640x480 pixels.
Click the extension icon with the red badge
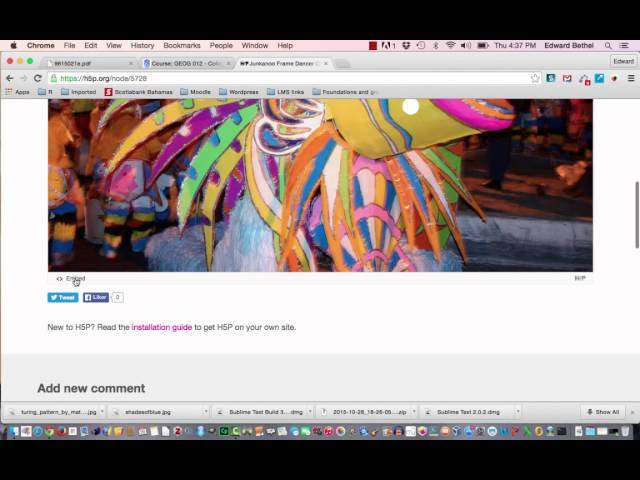pyautogui.click(x=584, y=79)
